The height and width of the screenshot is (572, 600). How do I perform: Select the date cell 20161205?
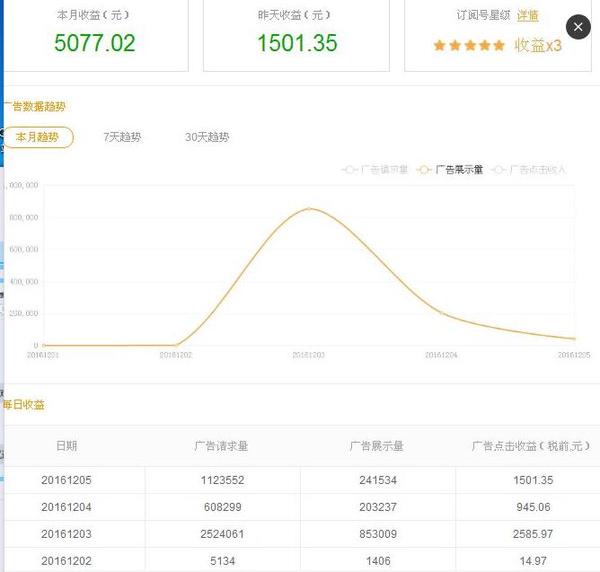point(66,480)
